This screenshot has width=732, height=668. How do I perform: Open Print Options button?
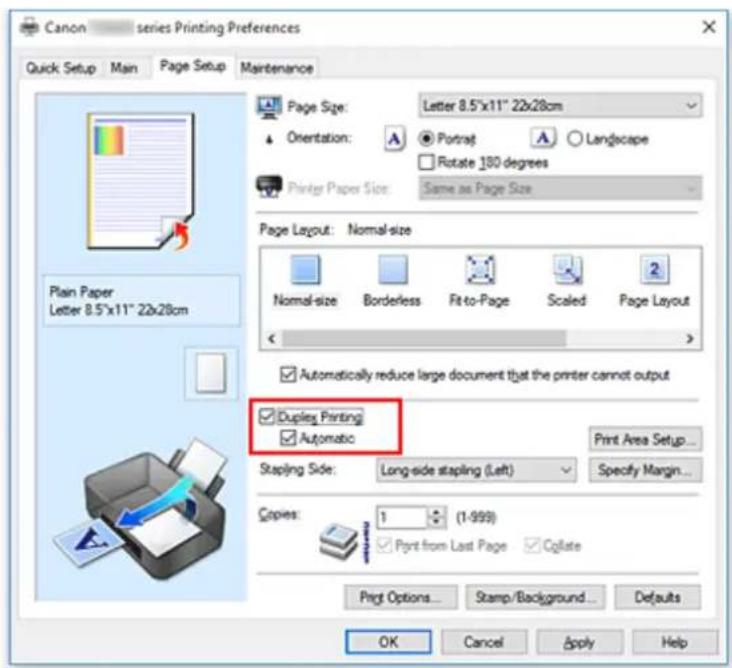coord(401,597)
